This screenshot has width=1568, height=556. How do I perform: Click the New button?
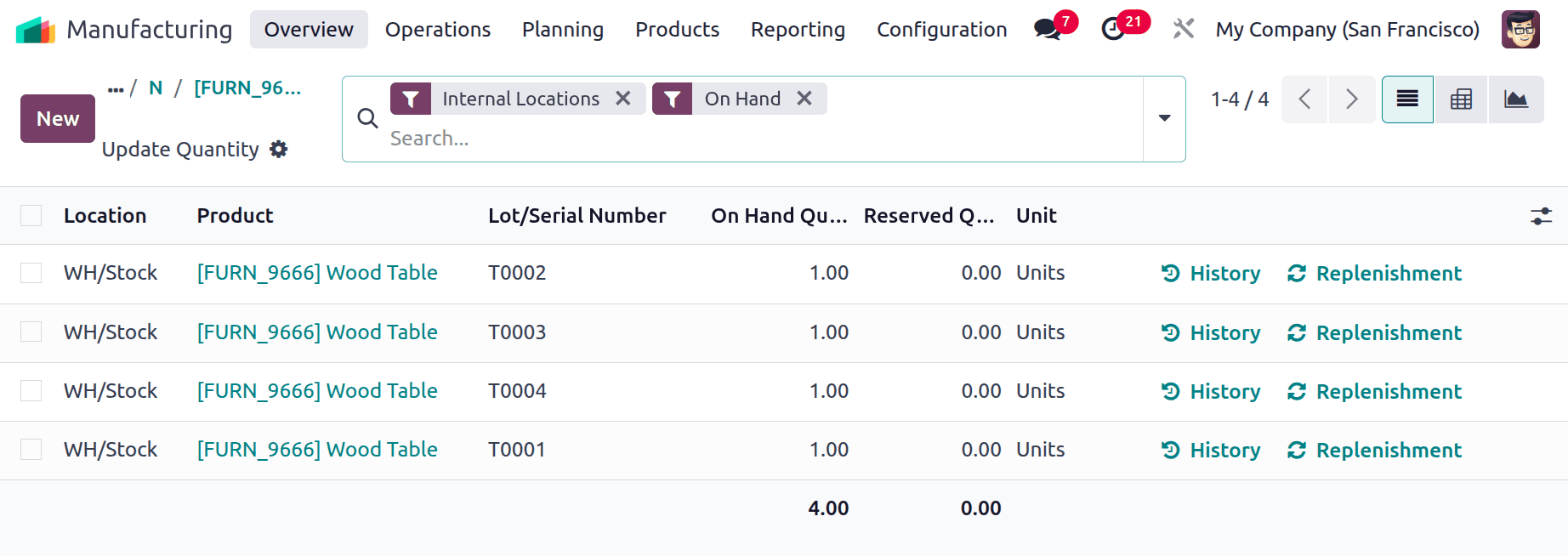click(x=58, y=118)
